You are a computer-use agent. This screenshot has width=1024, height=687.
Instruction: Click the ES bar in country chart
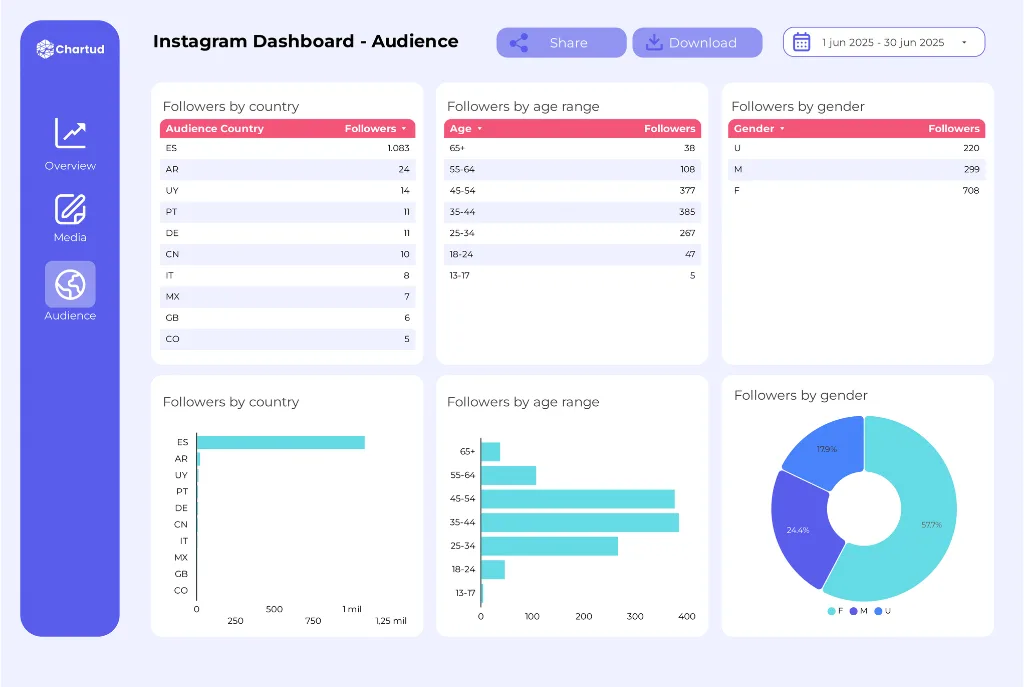click(280, 442)
